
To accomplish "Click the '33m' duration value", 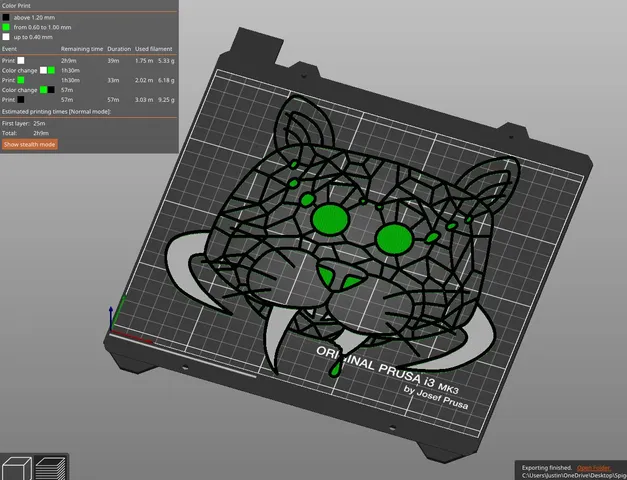I will [x=113, y=80].
